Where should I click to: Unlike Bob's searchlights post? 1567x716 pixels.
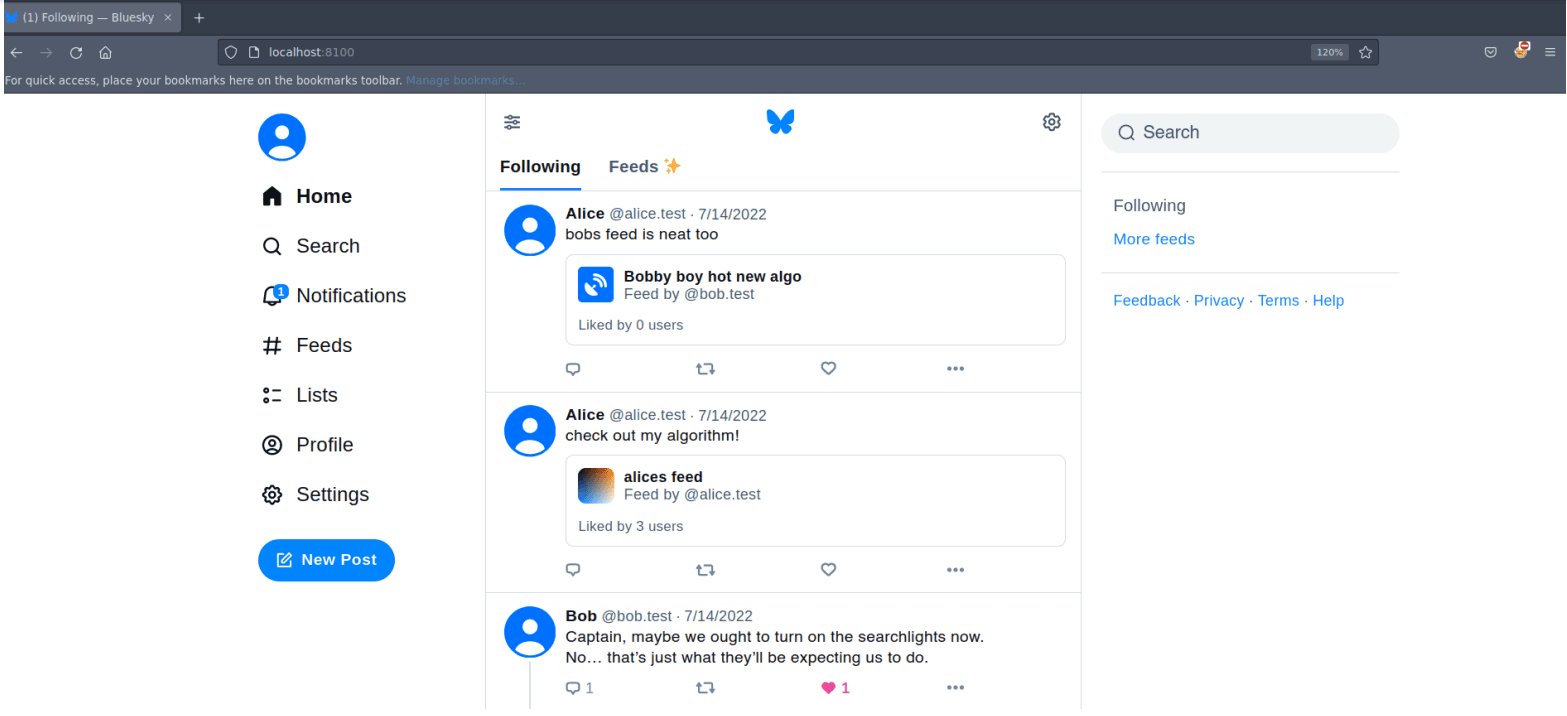[828, 688]
